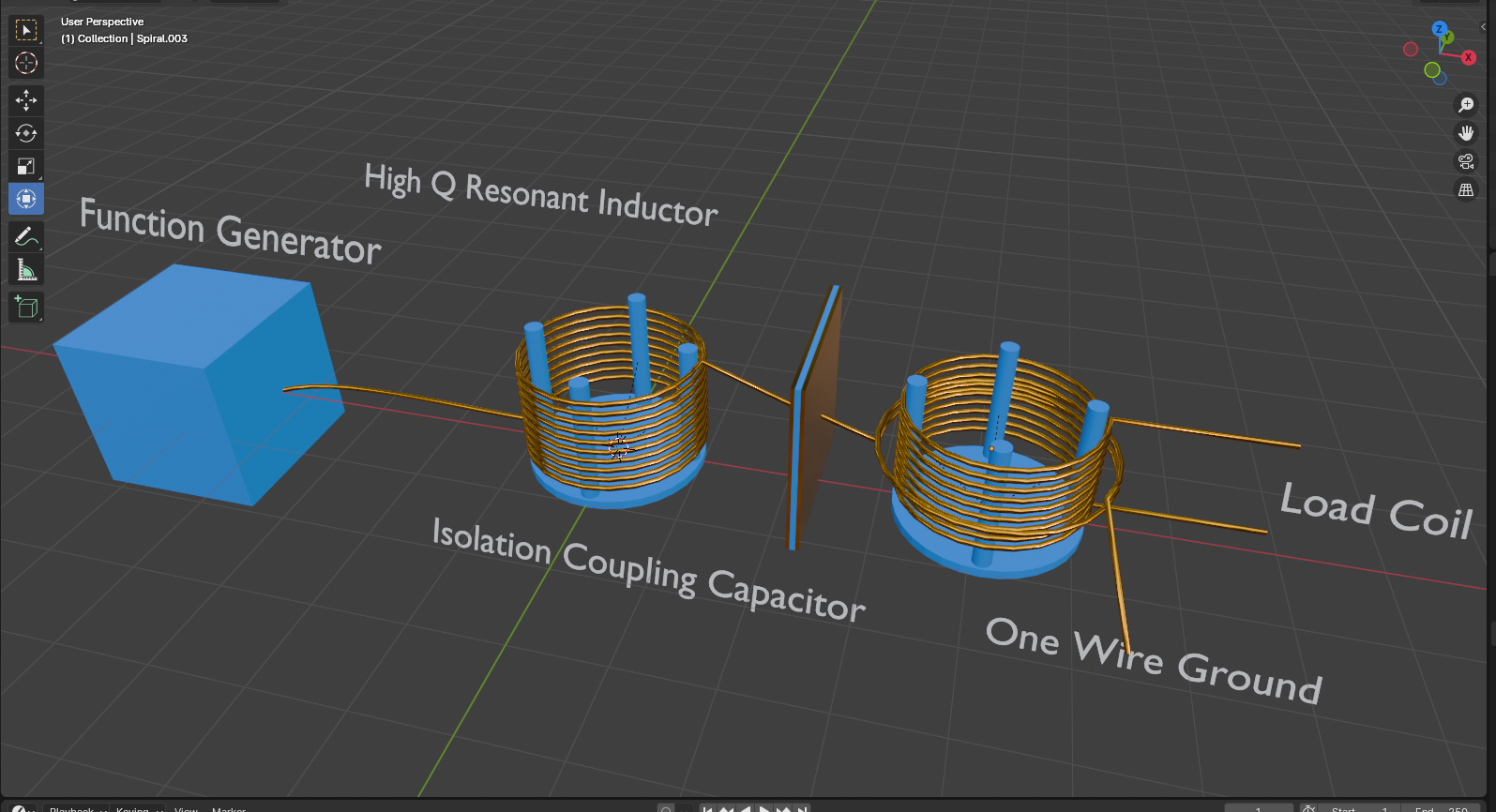Select the Select Box tool
1496x812 pixels.
click(x=26, y=30)
